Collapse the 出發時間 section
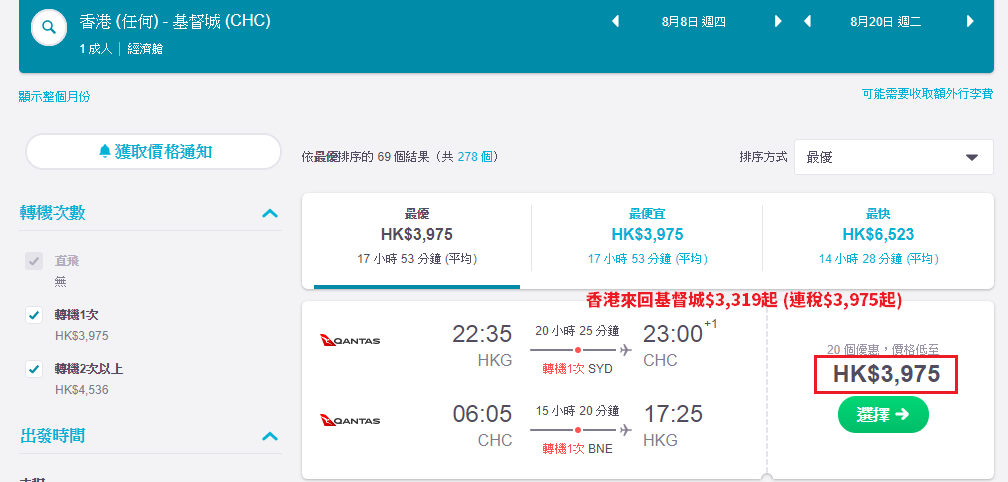1008x482 pixels. pyautogui.click(x=270, y=437)
